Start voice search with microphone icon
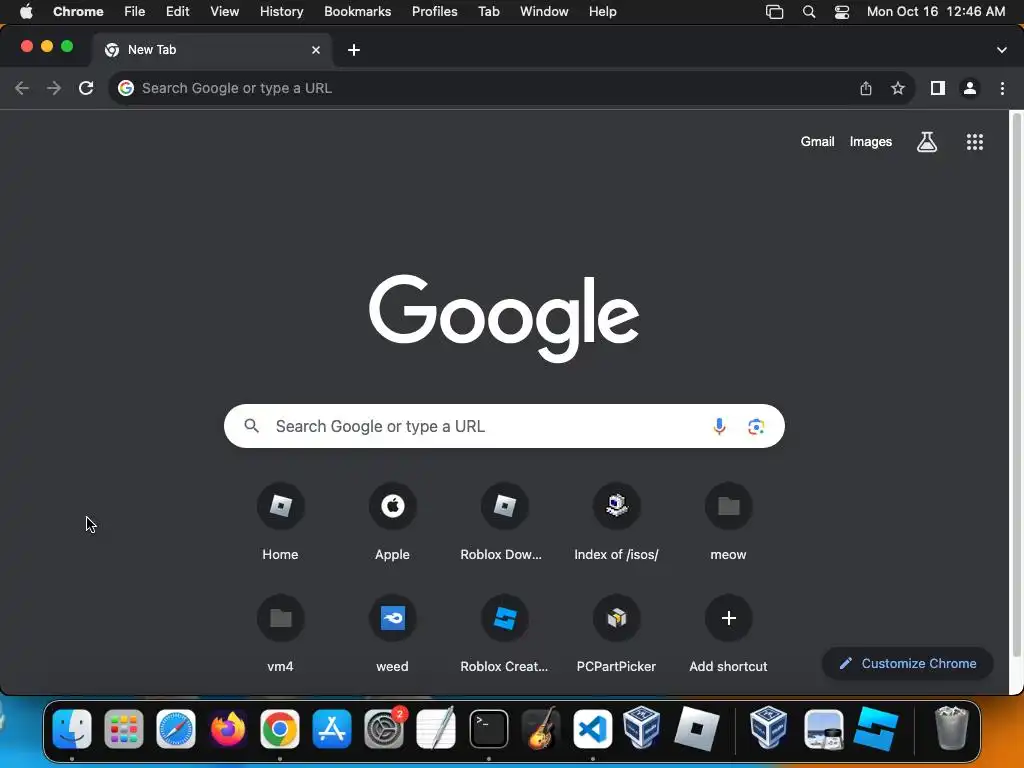The height and width of the screenshot is (768, 1024). pyautogui.click(x=719, y=426)
